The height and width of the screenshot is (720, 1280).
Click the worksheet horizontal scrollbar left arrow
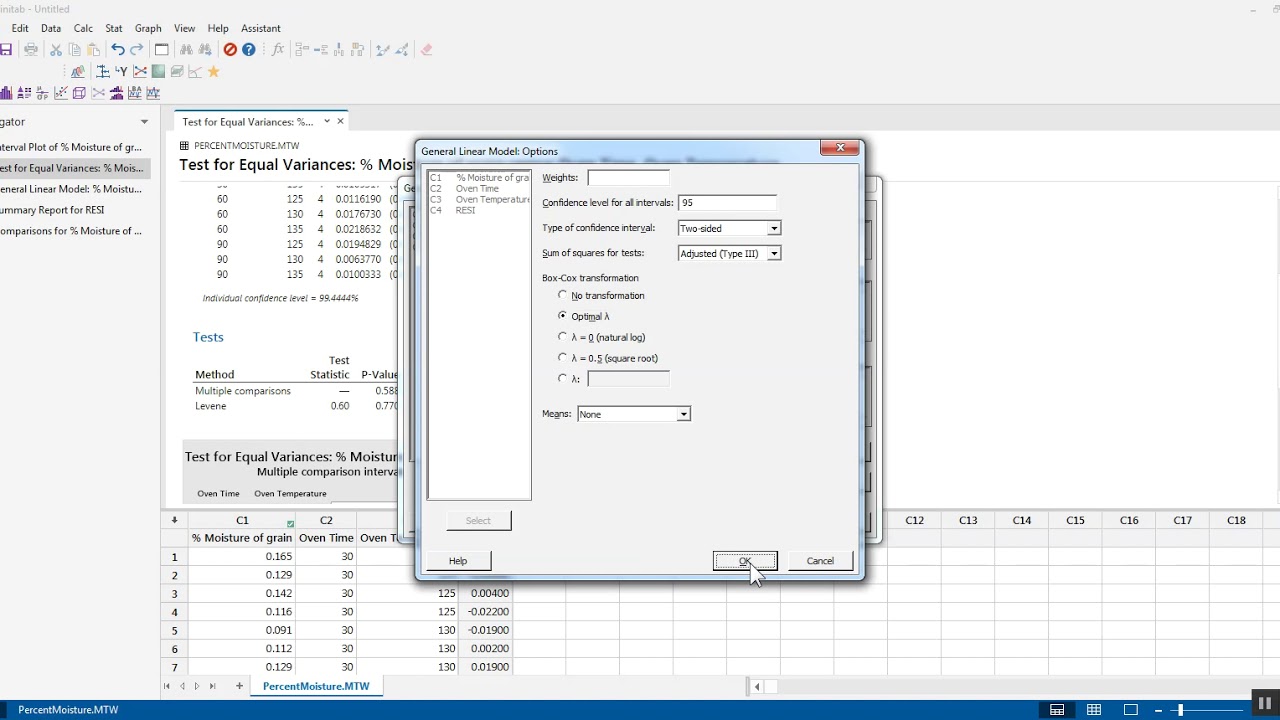[x=758, y=686]
